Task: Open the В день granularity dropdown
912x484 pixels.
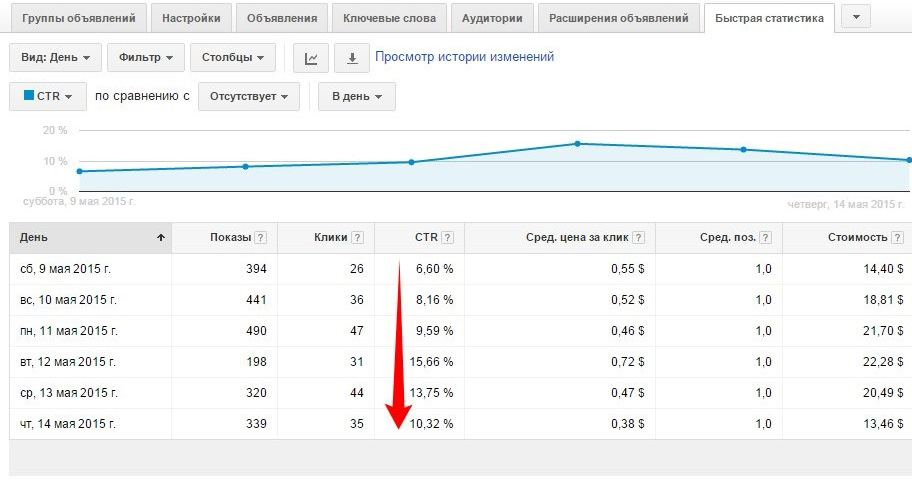Action: (357, 97)
